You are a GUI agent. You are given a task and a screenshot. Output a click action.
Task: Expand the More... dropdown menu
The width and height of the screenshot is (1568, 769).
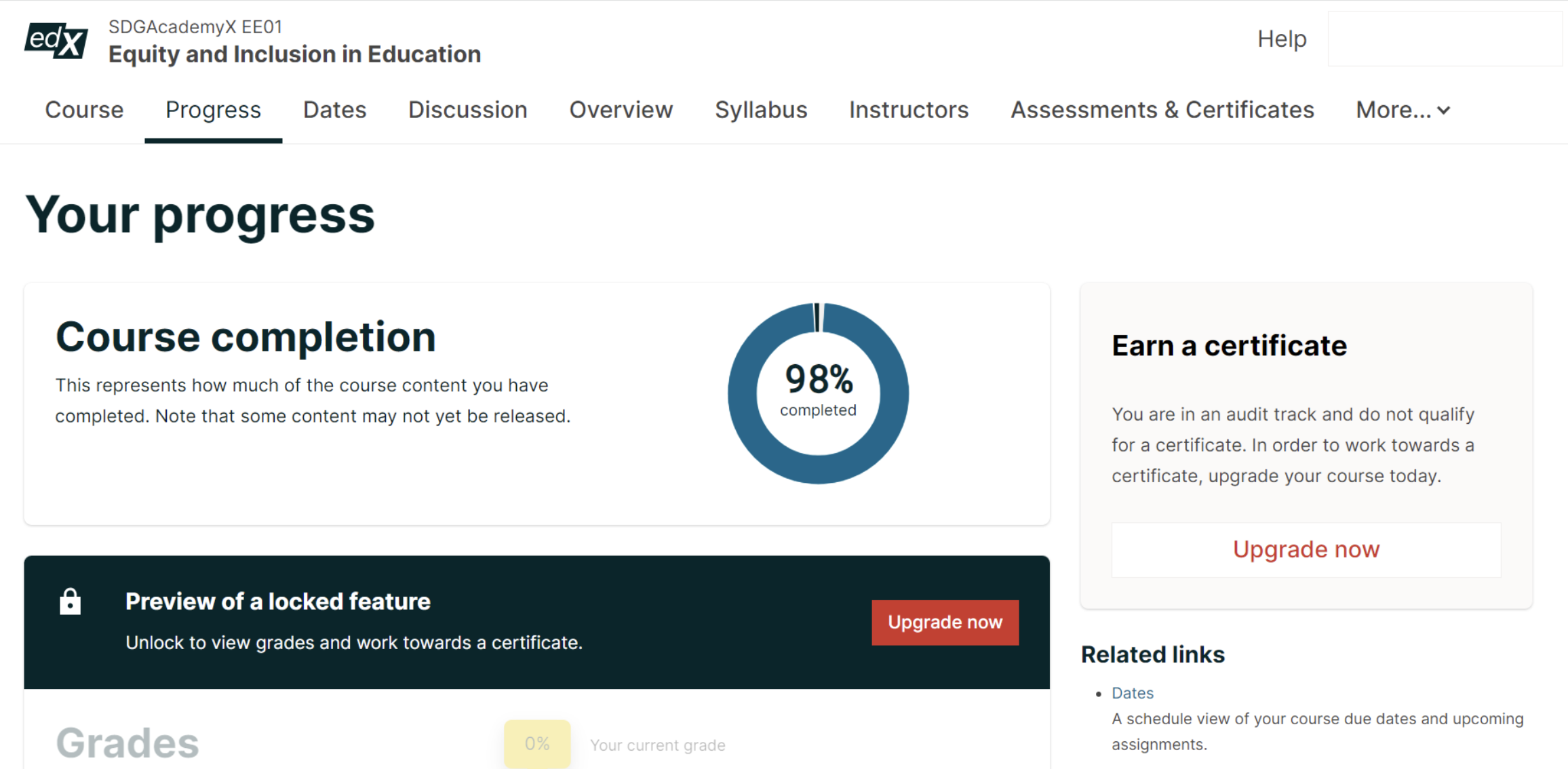(x=1403, y=110)
